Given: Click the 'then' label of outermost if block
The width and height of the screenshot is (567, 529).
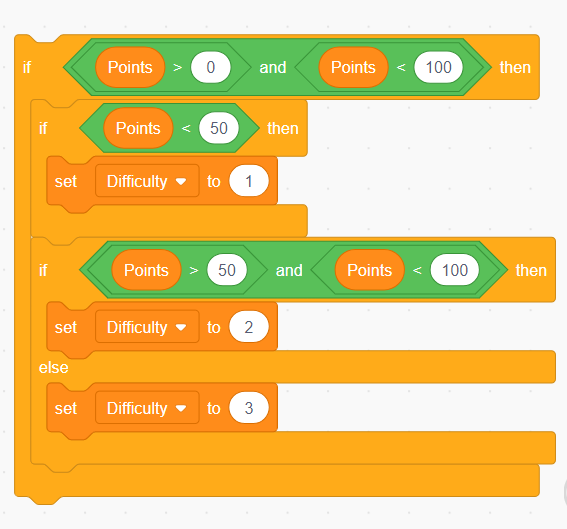Looking at the screenshot, I should point(515,67).
